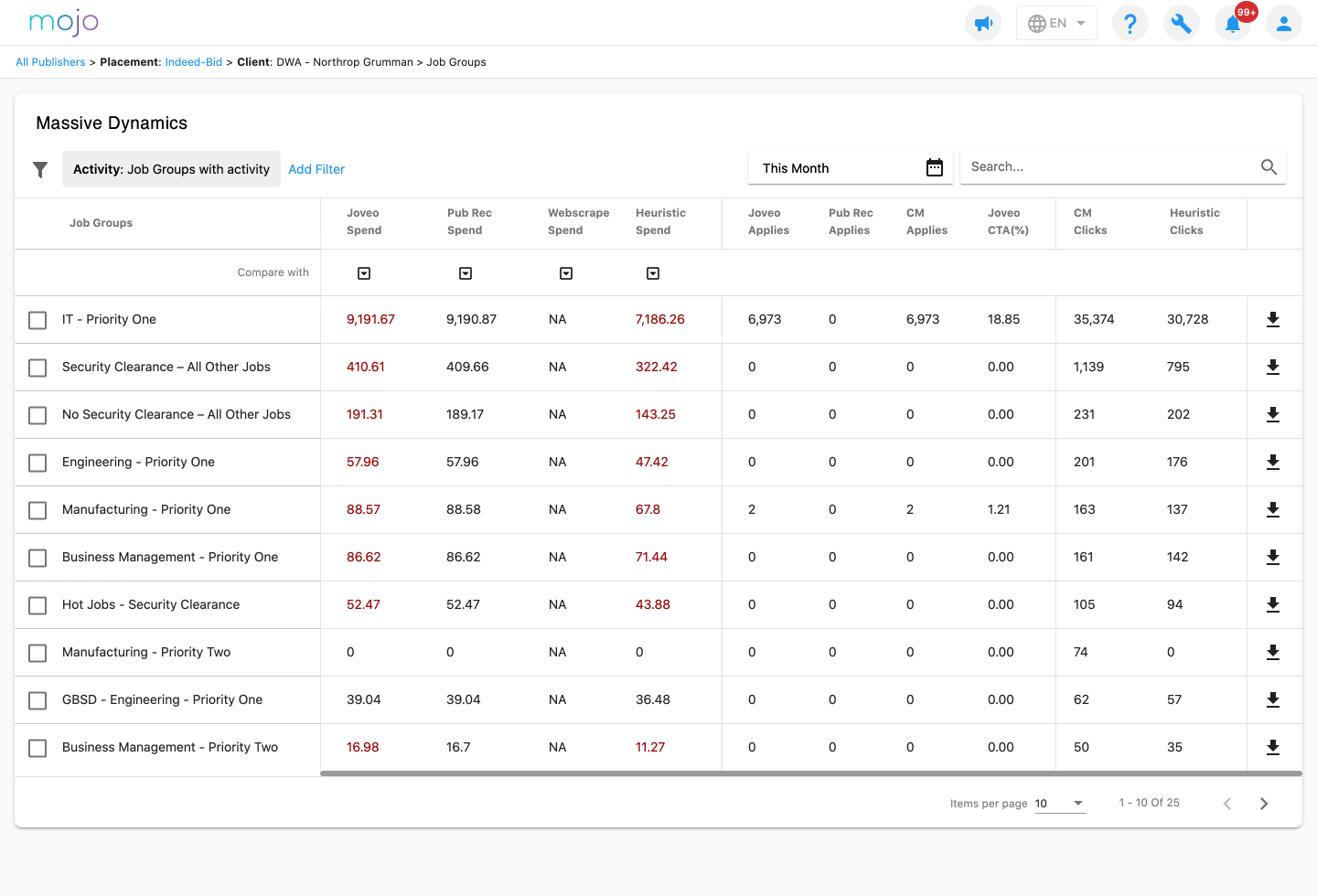1317x896 pixels.
Task: Click the filter funnel icon
Action: point(40,169)
